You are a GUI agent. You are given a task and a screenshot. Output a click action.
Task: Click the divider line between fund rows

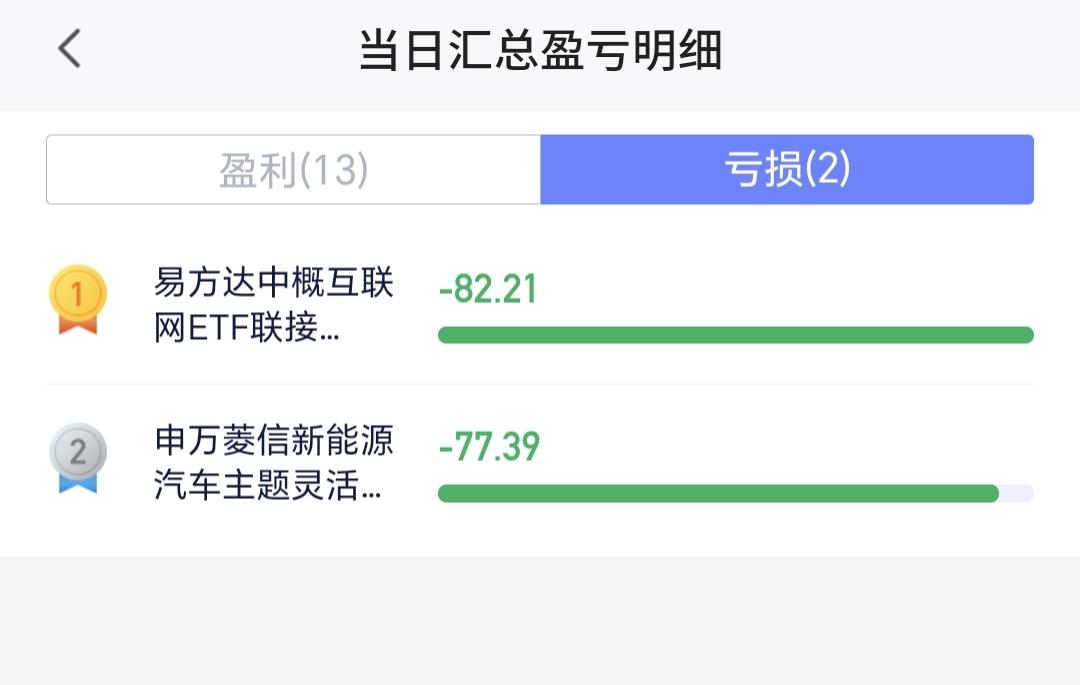pyautogui.click(x=540, y=384)
